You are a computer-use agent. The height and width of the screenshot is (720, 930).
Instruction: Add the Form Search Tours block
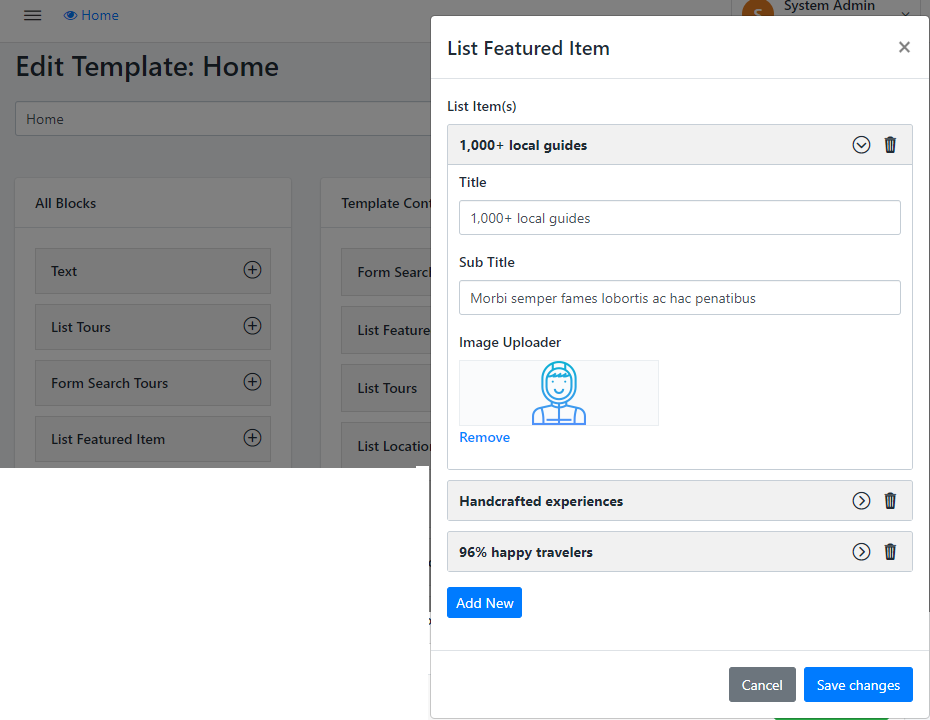(x=252, y=382)
